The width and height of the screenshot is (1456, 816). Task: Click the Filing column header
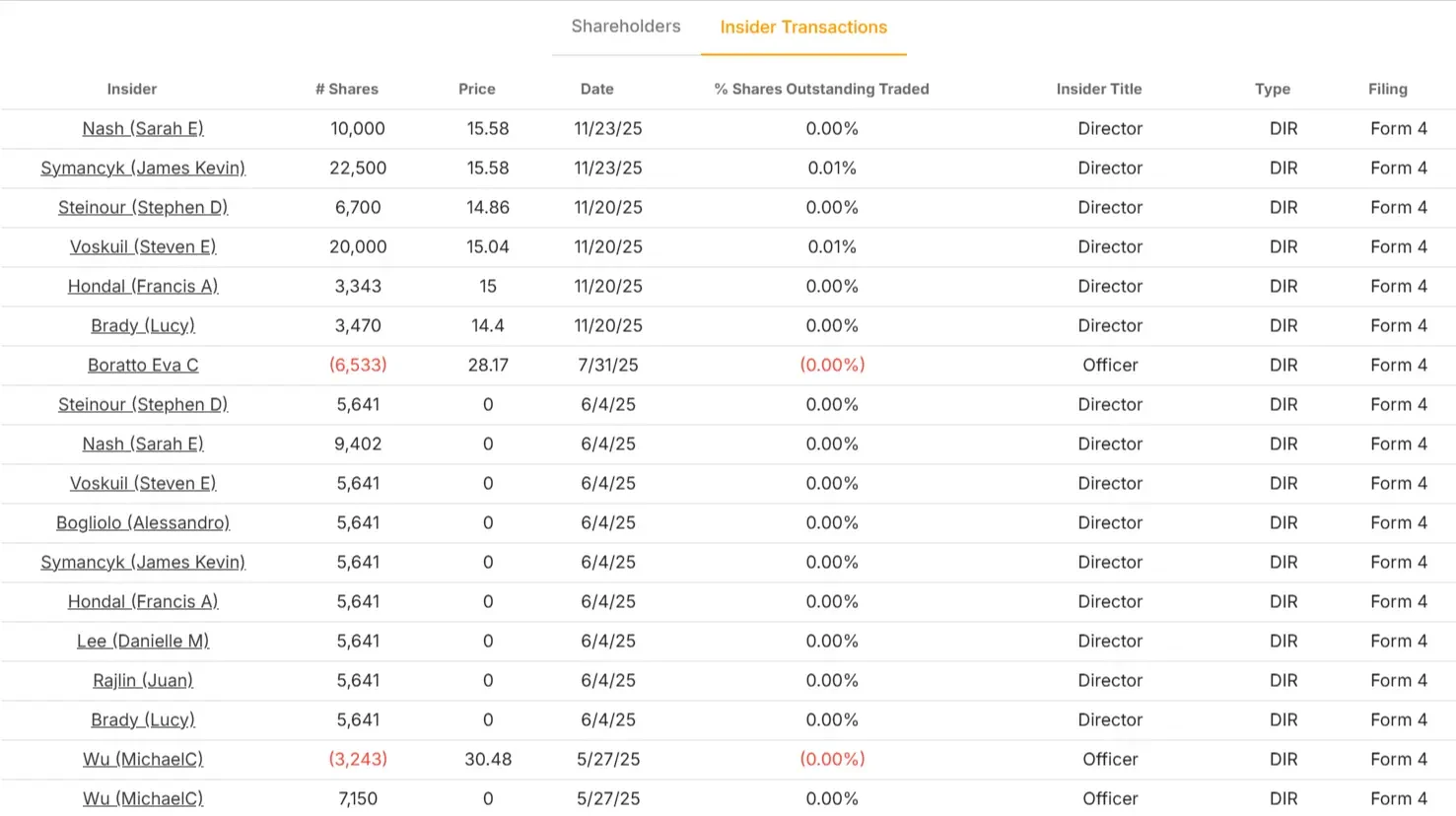1387,89
